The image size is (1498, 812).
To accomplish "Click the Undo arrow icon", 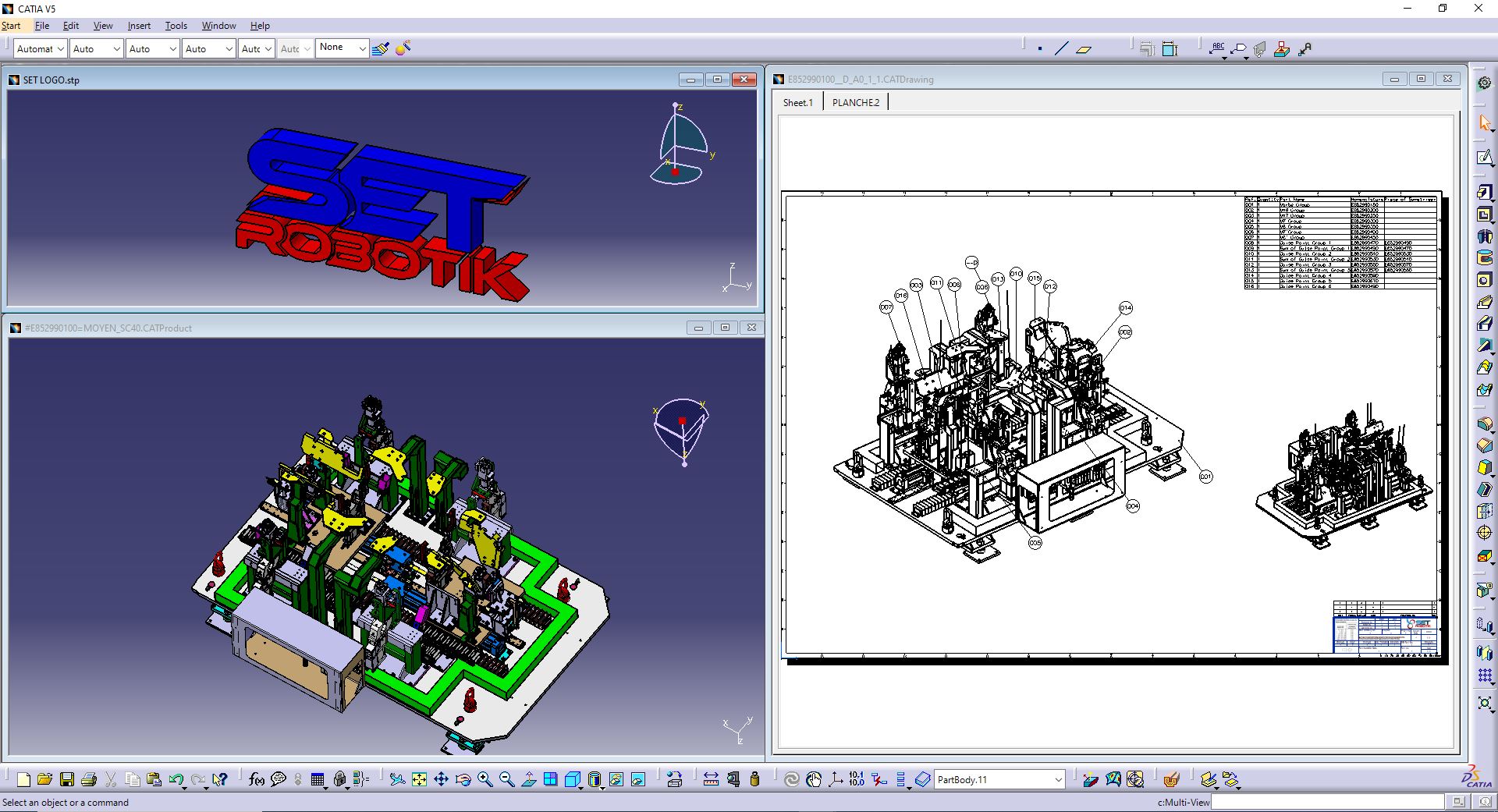I will pos(175,779).
